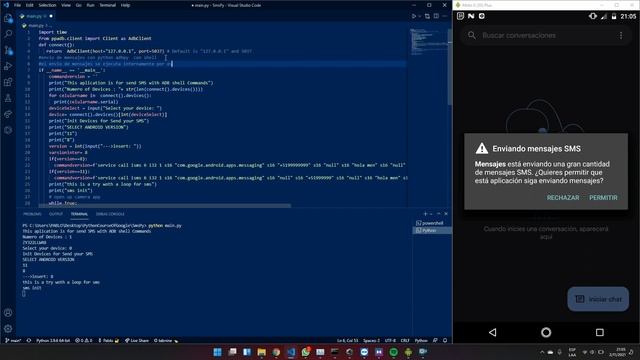640x360 pixels.
Task: Maximize terminal panel with the chevron
Action: click(438, 214)
